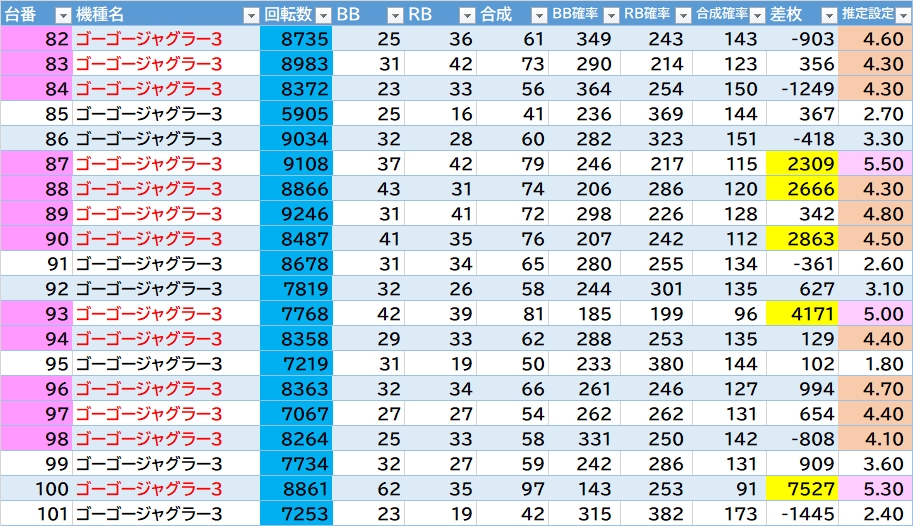The width and height of the screenshot is (913, 526).
Task: Select machine number cell 93
Action: tap(36, 314)
